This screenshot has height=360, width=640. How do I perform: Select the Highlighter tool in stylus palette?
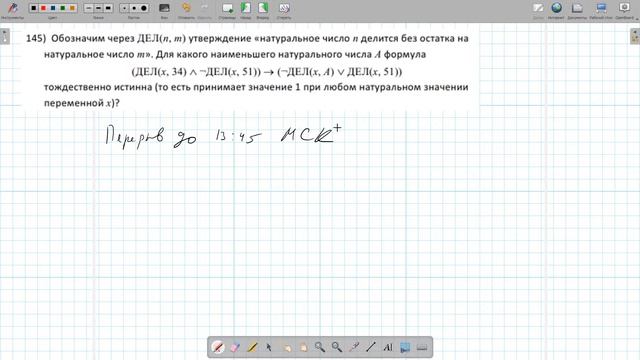(x=252, y=347)
